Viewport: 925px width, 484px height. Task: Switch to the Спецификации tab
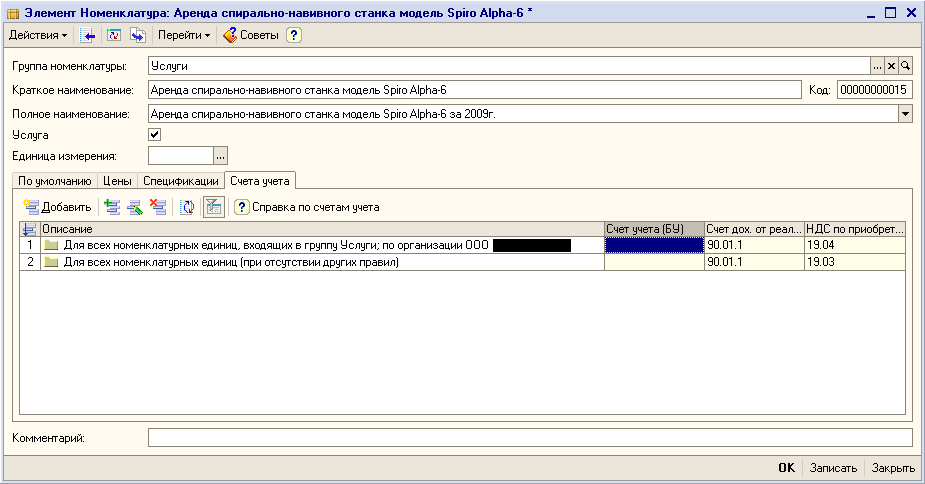(x=180, y=181)
